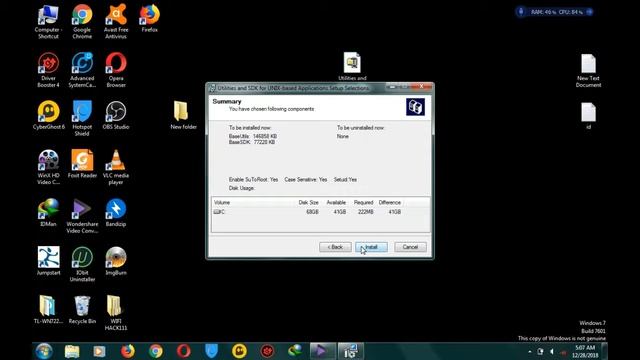Image resolution: width=640 pixels, height=360 pixels.
Task: Close the setup dialog window
Action: tap(421, 87)
